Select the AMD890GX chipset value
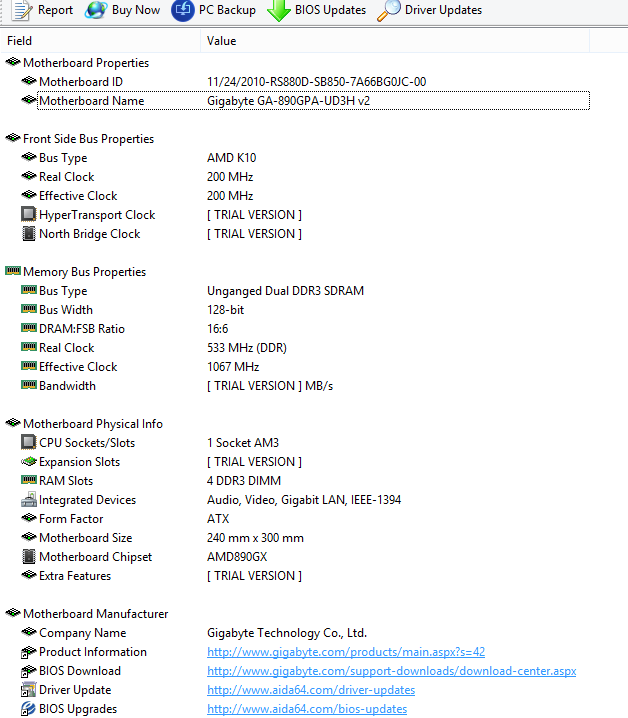 237,557
